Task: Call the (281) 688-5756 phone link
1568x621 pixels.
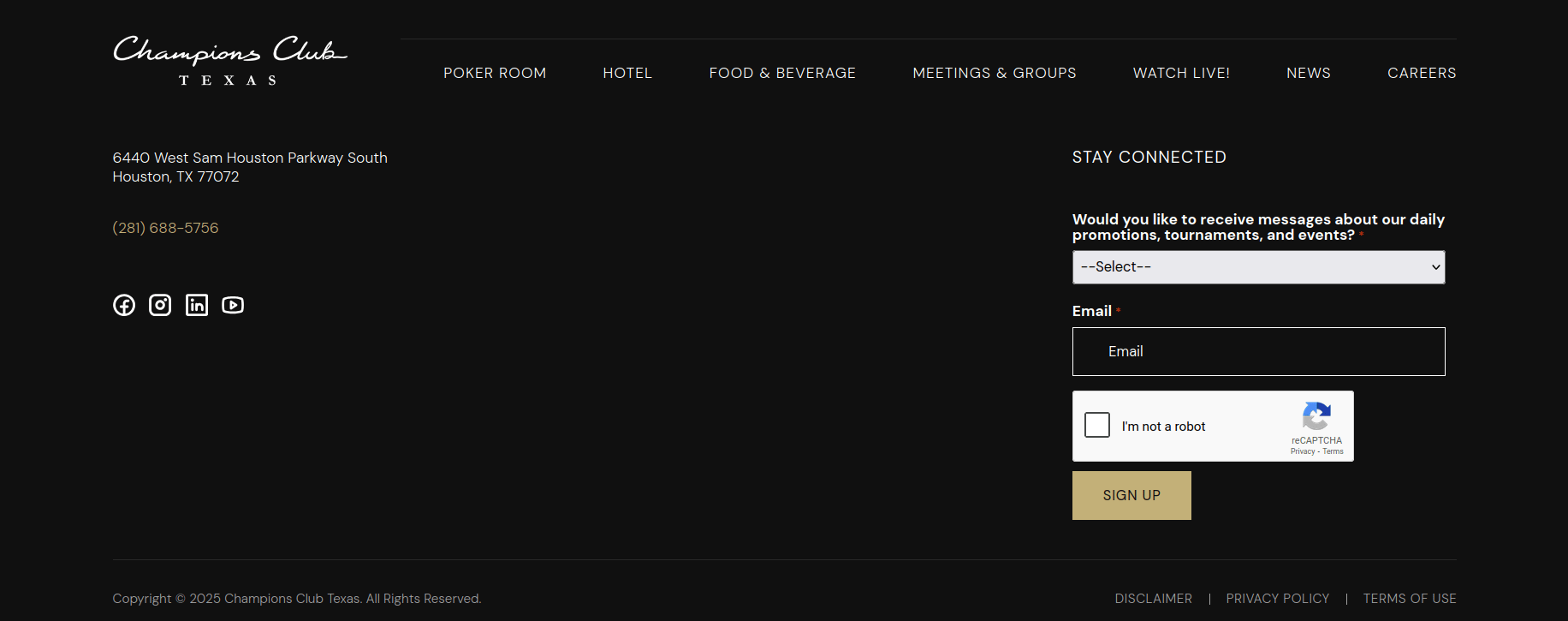Action: [166, 228]
